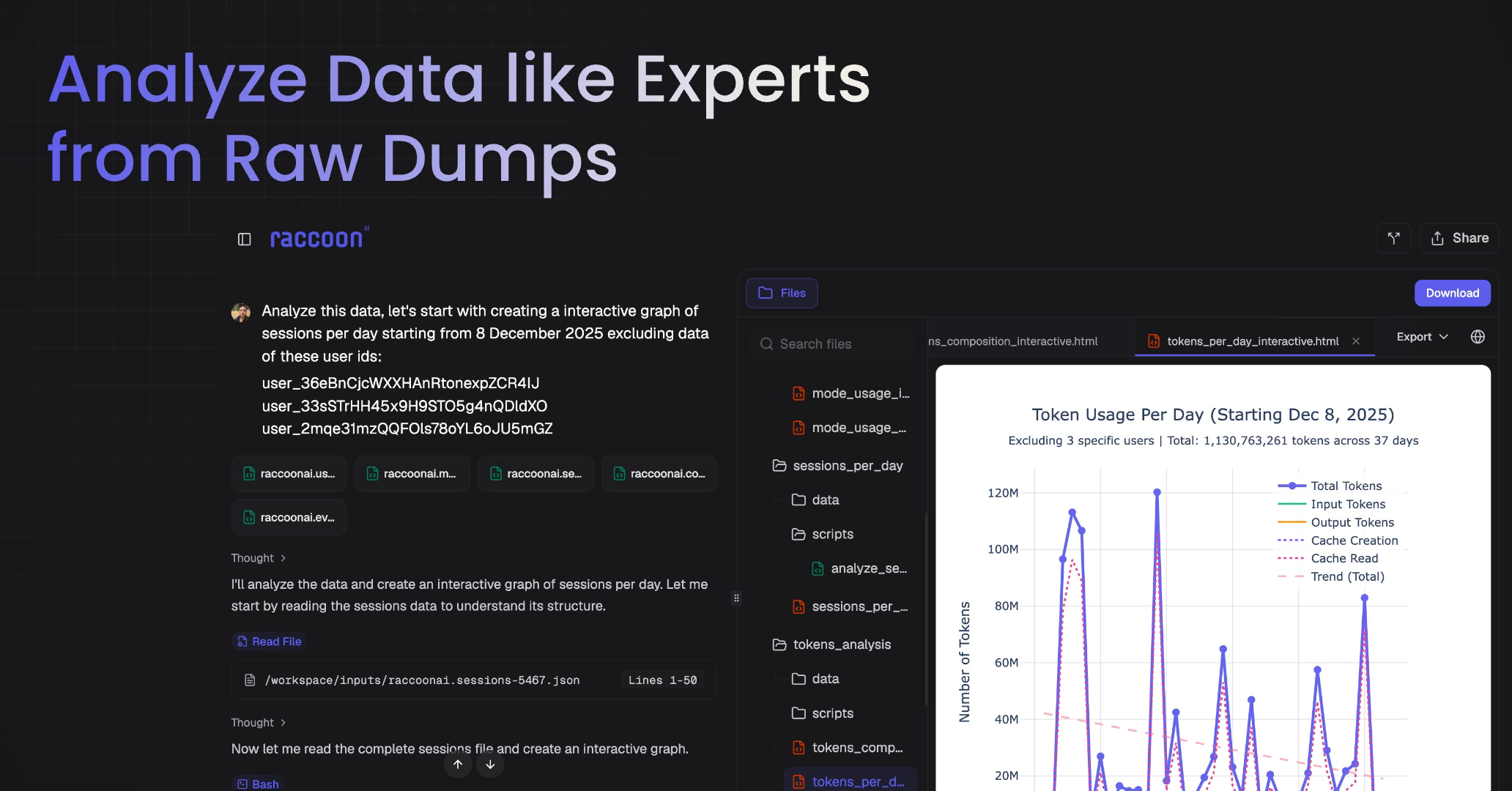Open the raccoonai.us... attached file chip
Screen dimensions: 1512x791
click(289, 474)
